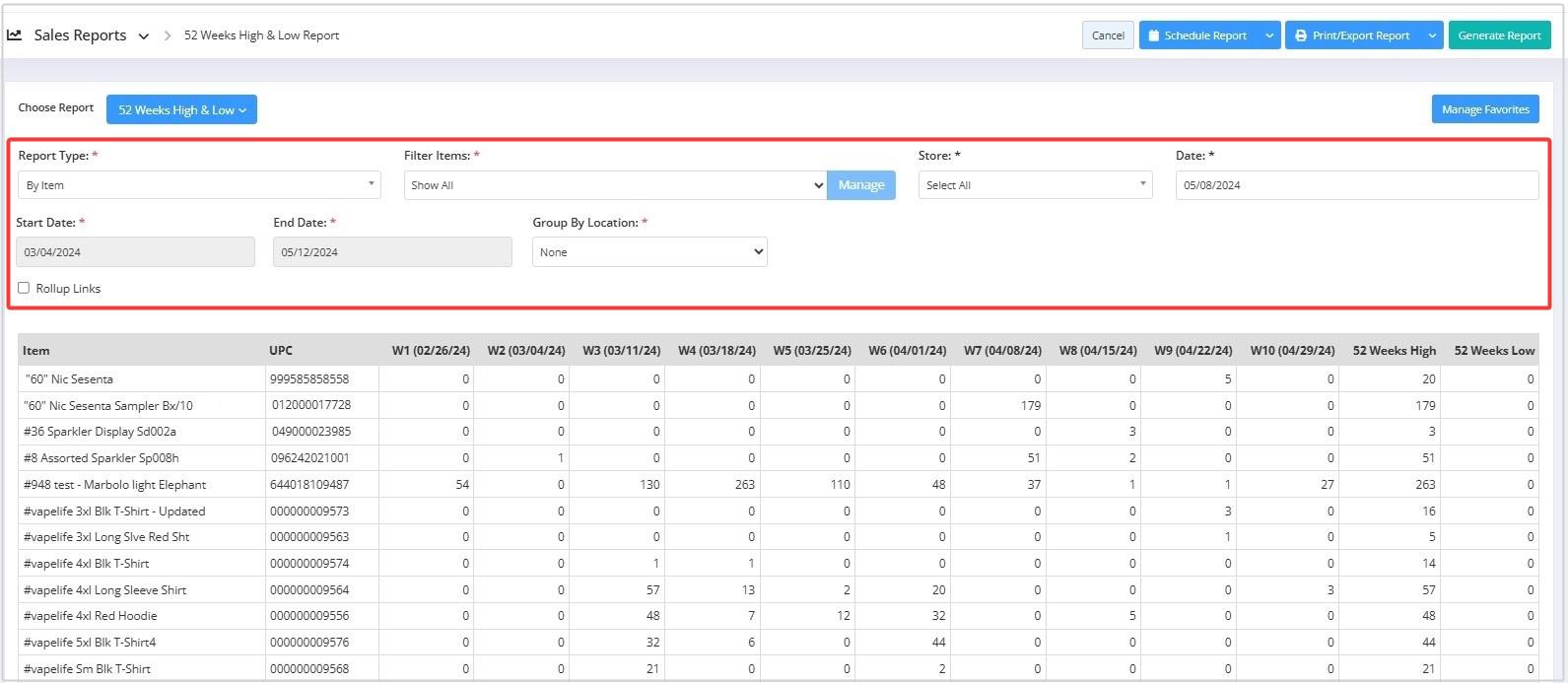This screenshot has width=1568, height=683.
Task: Click UPC 012000017728
Action: pos(311,406)
